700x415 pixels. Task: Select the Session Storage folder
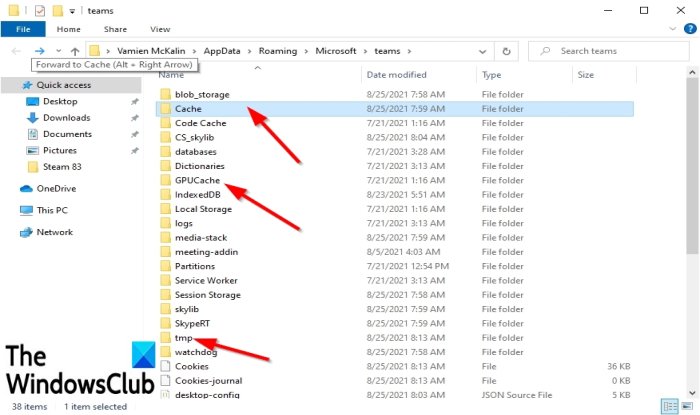[x=208, y=295]
